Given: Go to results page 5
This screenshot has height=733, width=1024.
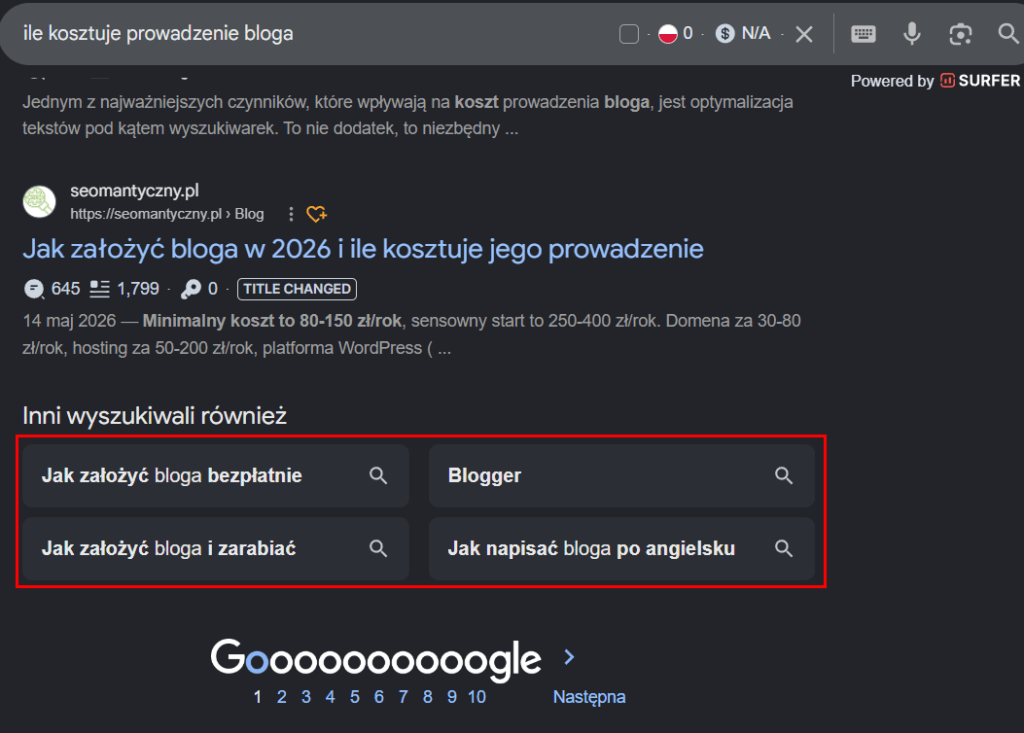Looking at the screenshot, I should click(355, 697).
